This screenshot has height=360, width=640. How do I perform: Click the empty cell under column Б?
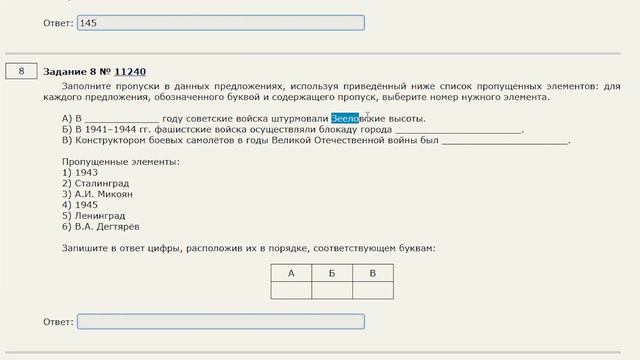pos(332,290)
